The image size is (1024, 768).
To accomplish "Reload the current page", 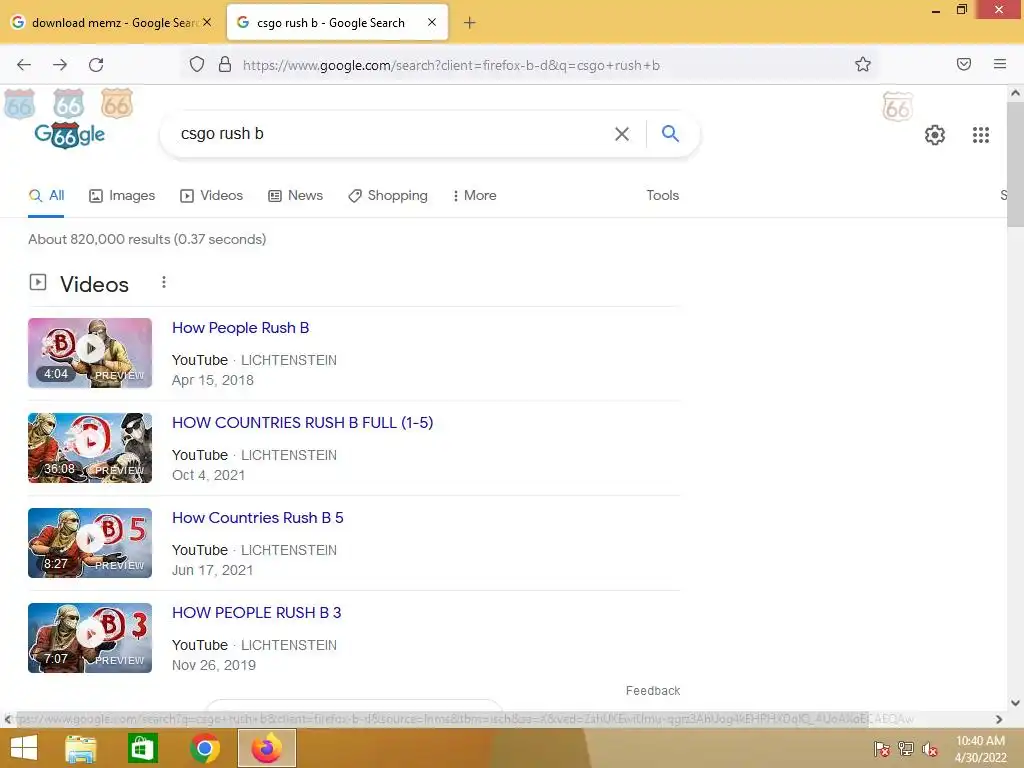I will pos(96,65).
